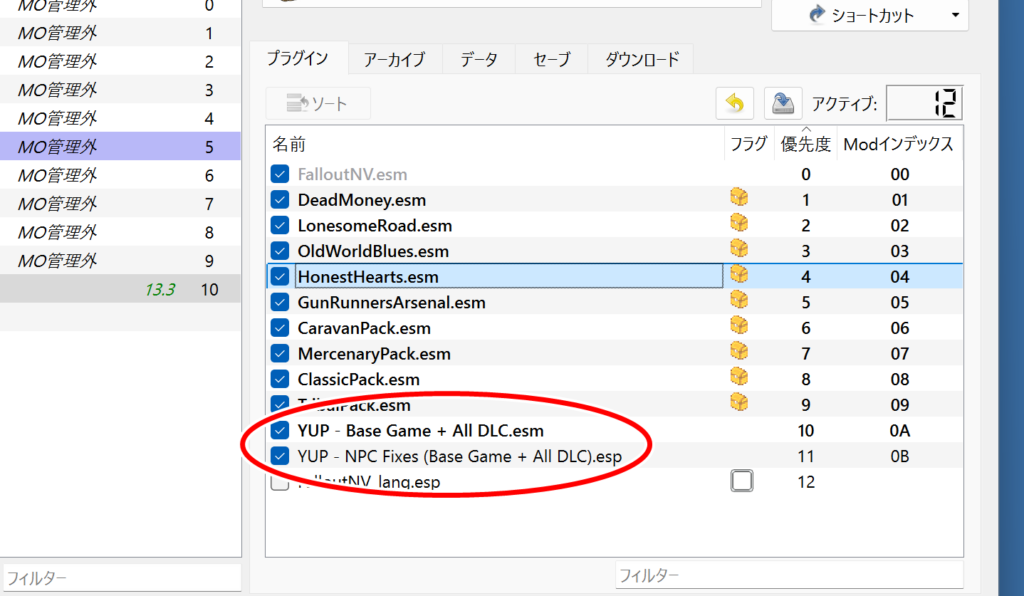Image resolution: width=1024 pixels, height=596 pixels.
Task: Open the ダウンロード tab
Action: pyautogui.click(x=641, y=59)
